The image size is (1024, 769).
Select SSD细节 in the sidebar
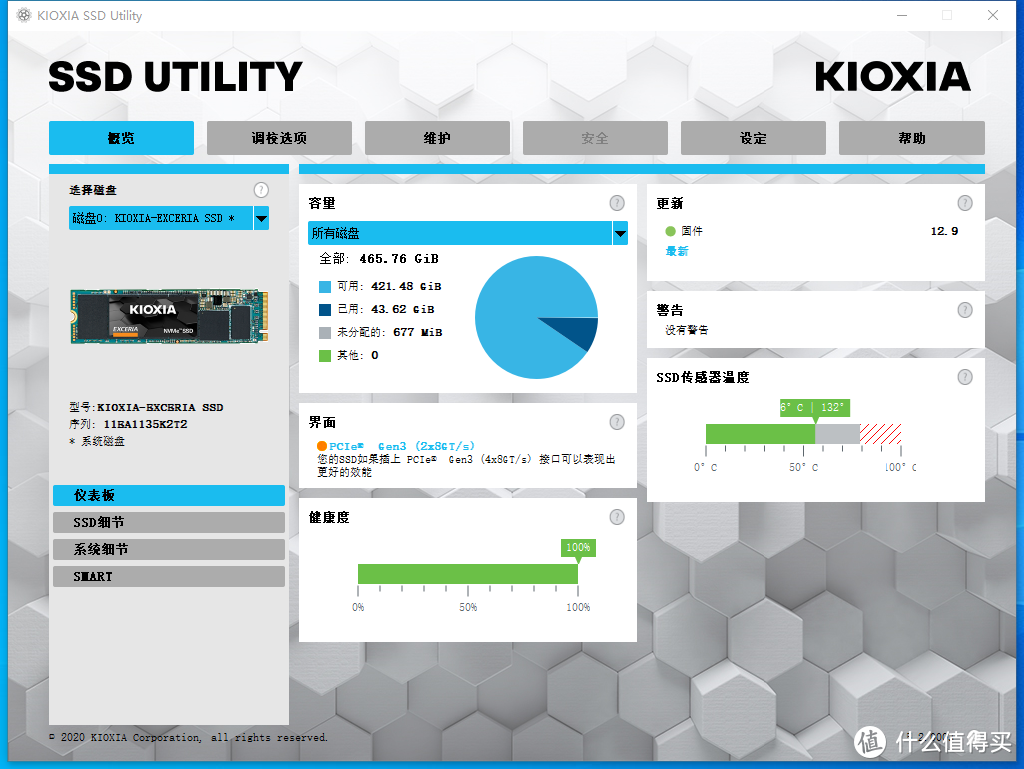pos(168,522)
